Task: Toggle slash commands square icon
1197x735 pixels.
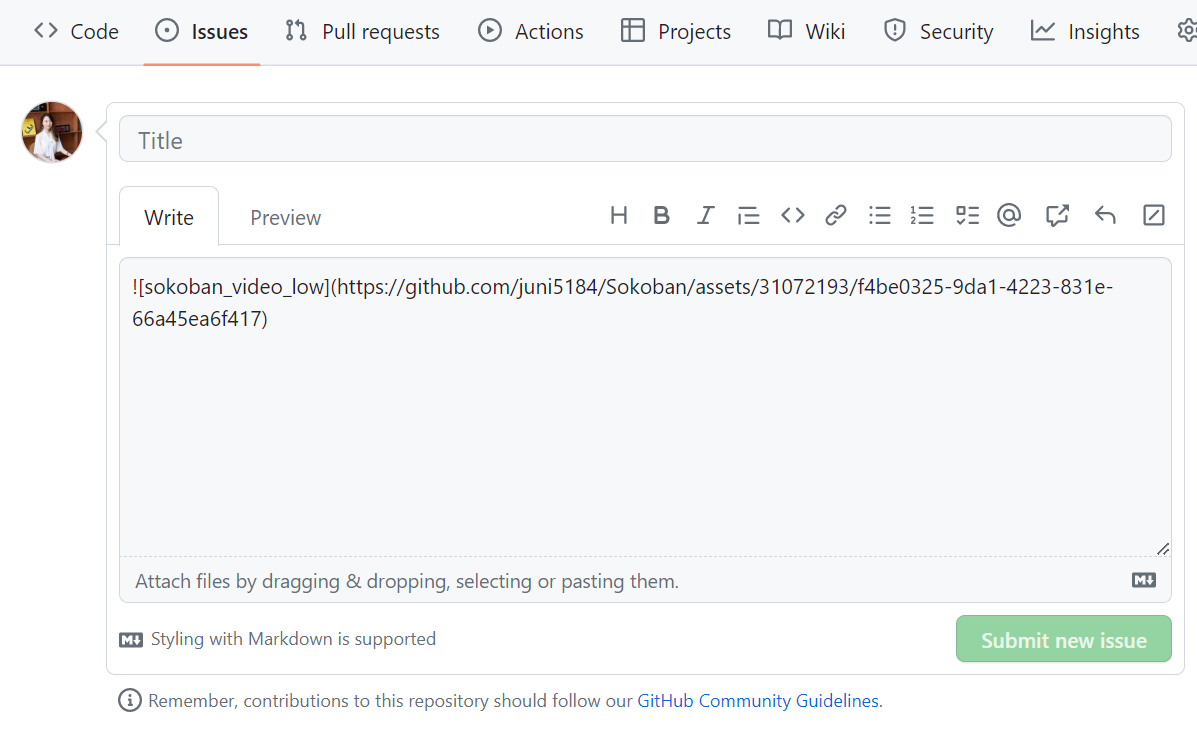Action: point(1153,216)
